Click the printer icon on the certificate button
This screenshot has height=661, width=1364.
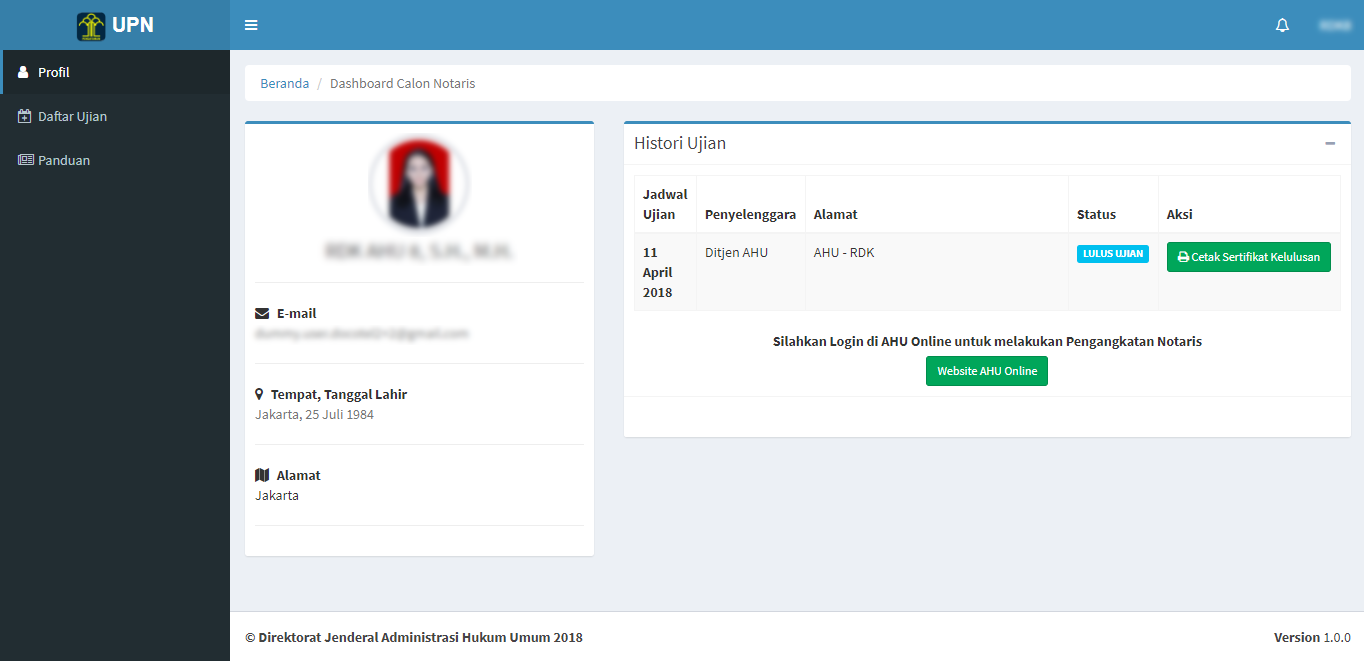pyautogui.click(x=1183, y=257)
